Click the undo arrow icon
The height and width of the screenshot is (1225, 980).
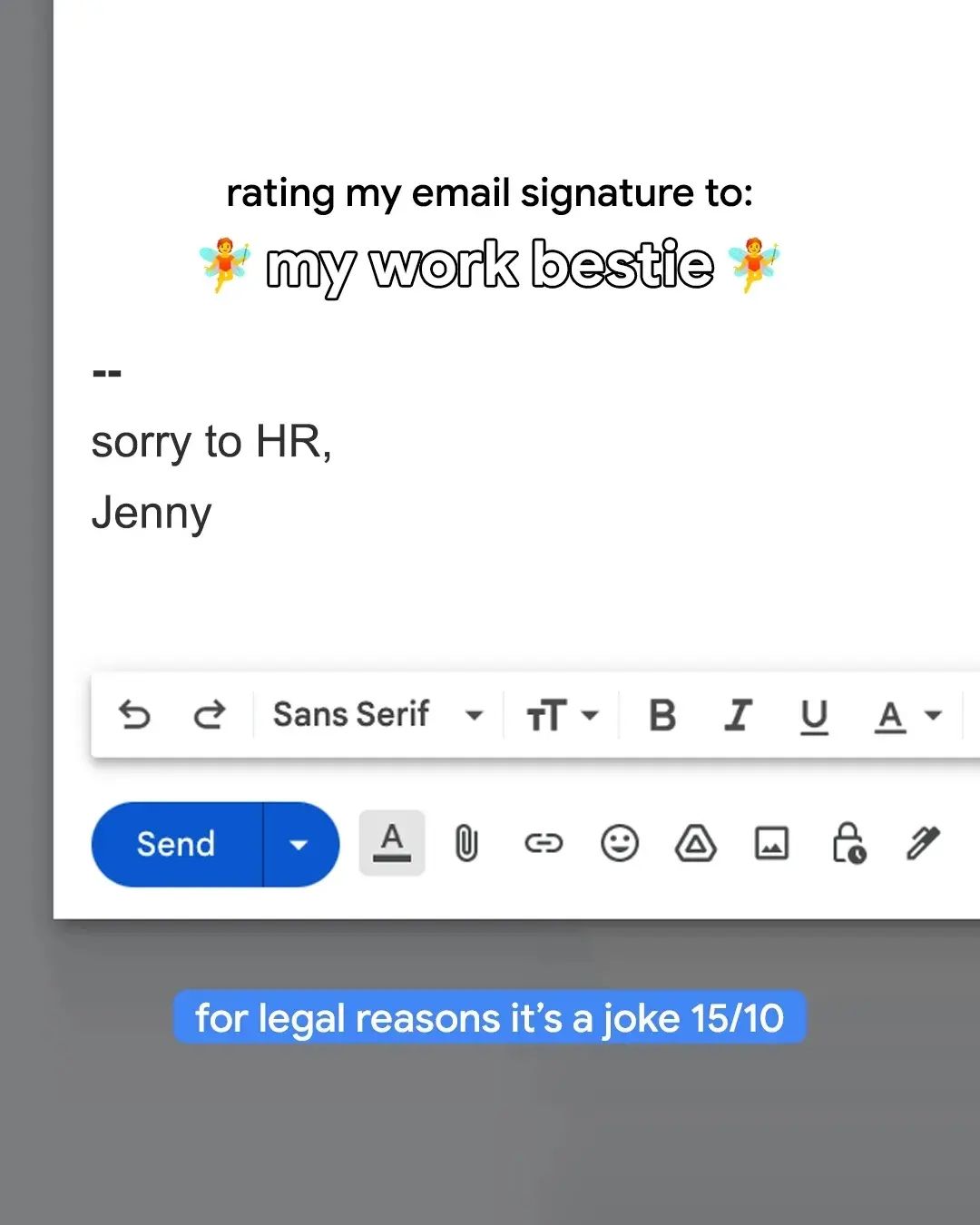click(x=135, y=715)
